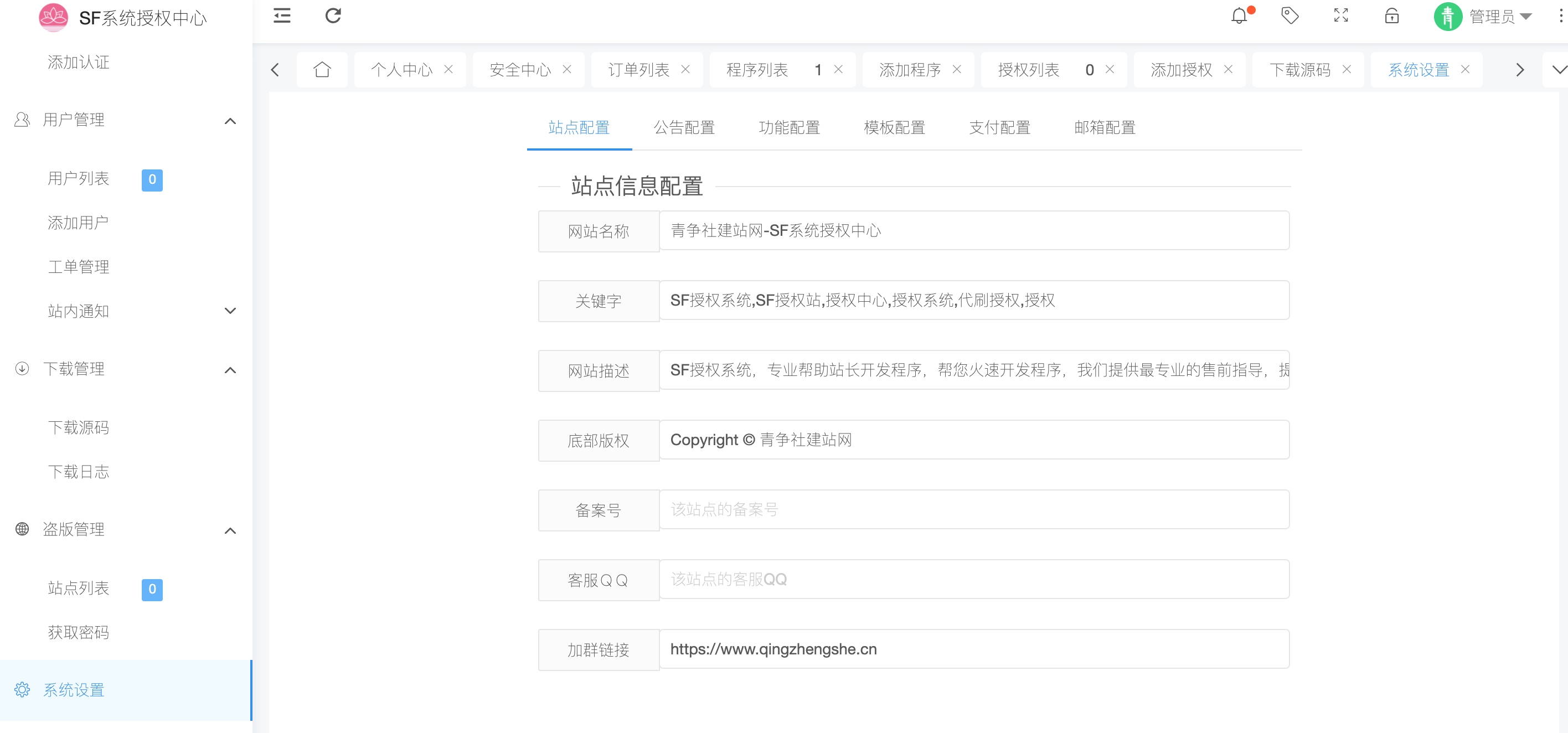The width and height of the screenshot is (1568, 733).
Task: Click the 备案号 input field
Action: click(x=974, y=509)
